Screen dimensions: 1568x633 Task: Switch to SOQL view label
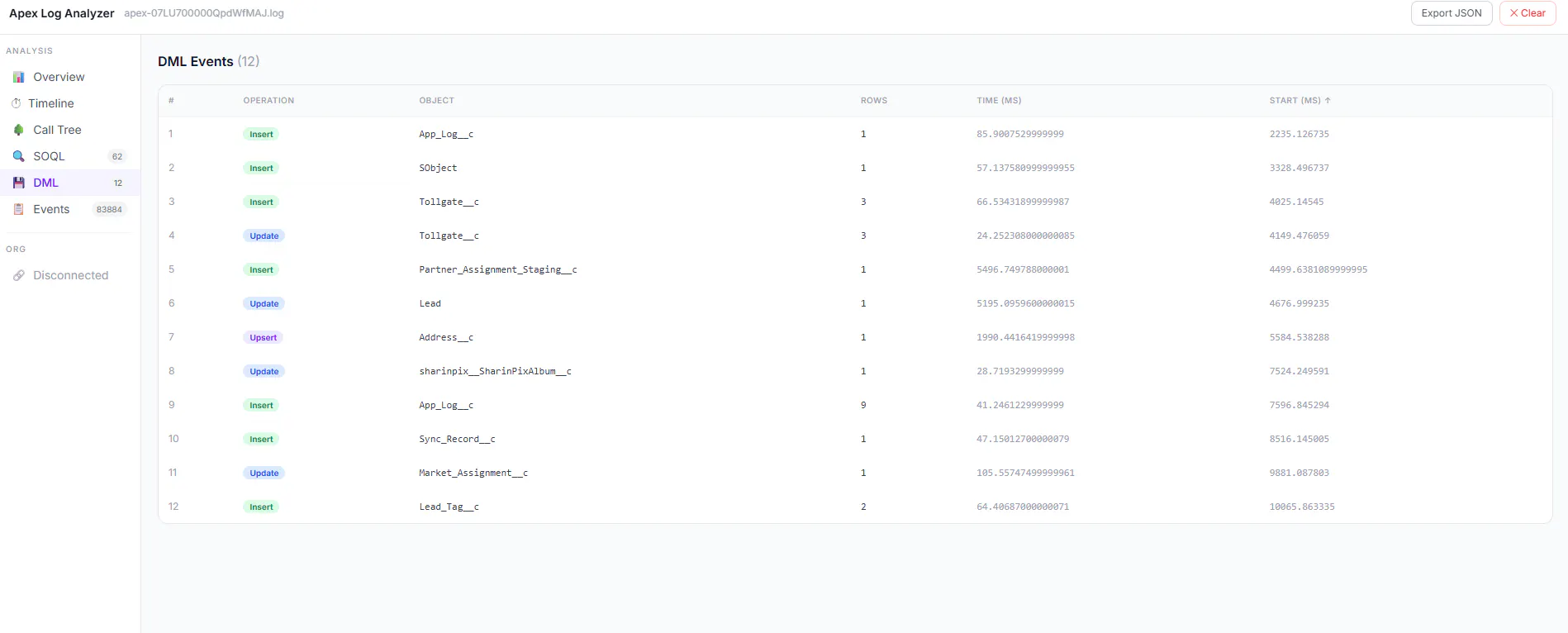pyautogui.click(x=49, y=156)
